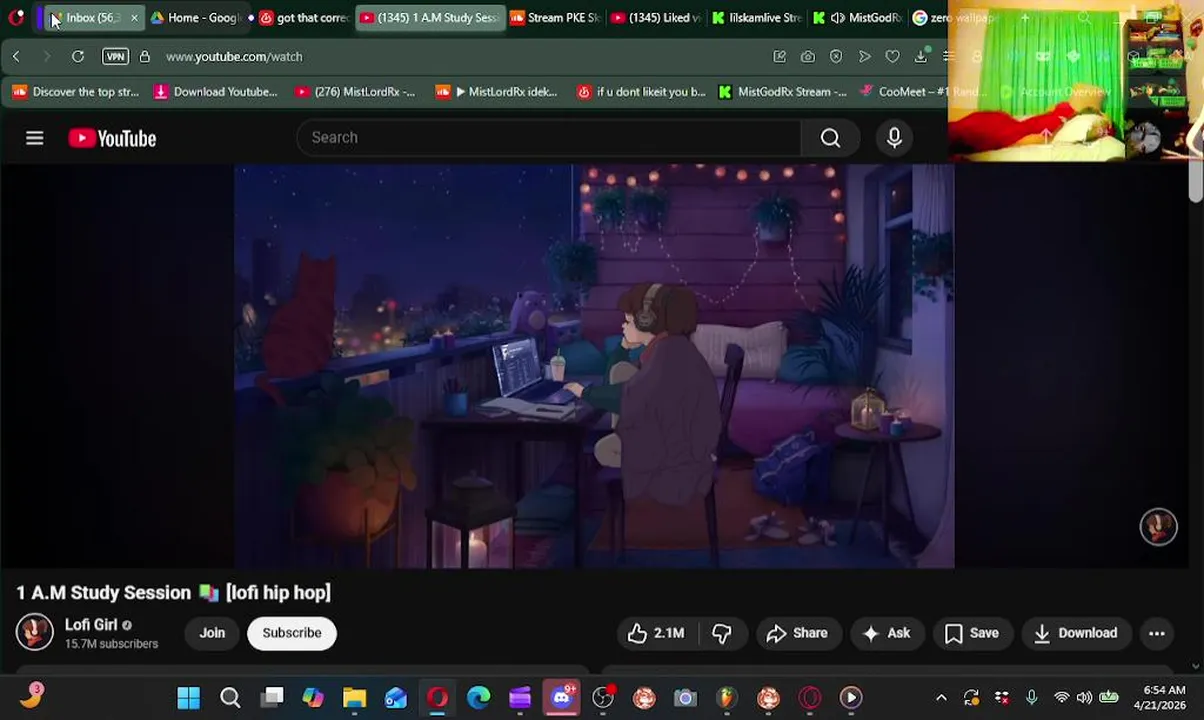The height and width of the screenshot is (720, 1204).
Task: Go back with the browser back arrow
Action: coord(16,57)
